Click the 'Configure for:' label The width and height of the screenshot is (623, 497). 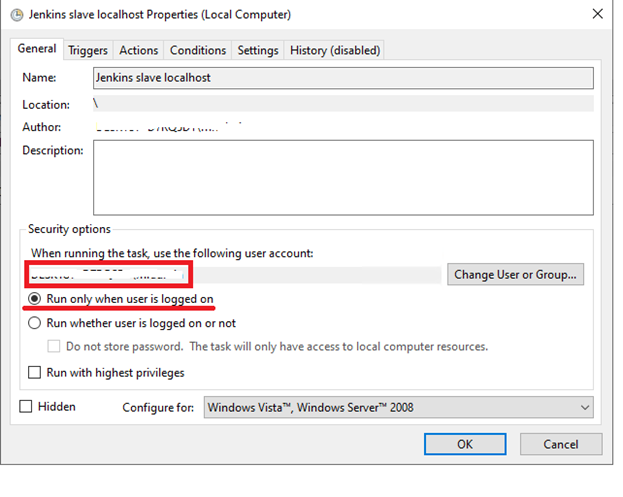[158, 408]
